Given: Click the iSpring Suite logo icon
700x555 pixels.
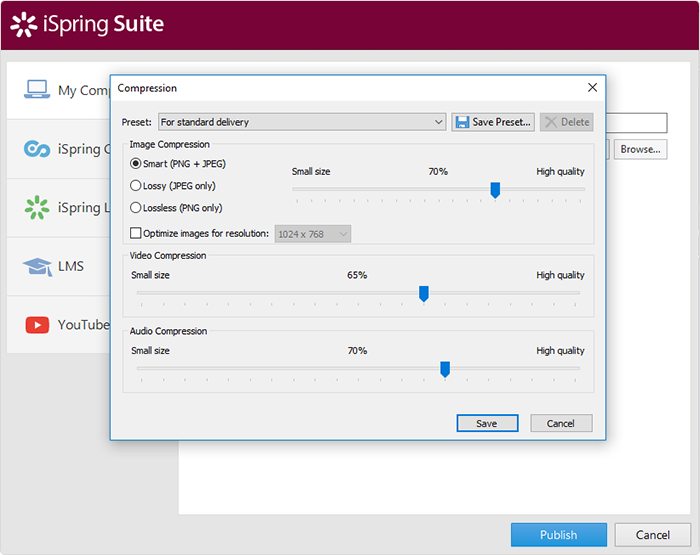Looking at the screenshot, I should 24,25.
